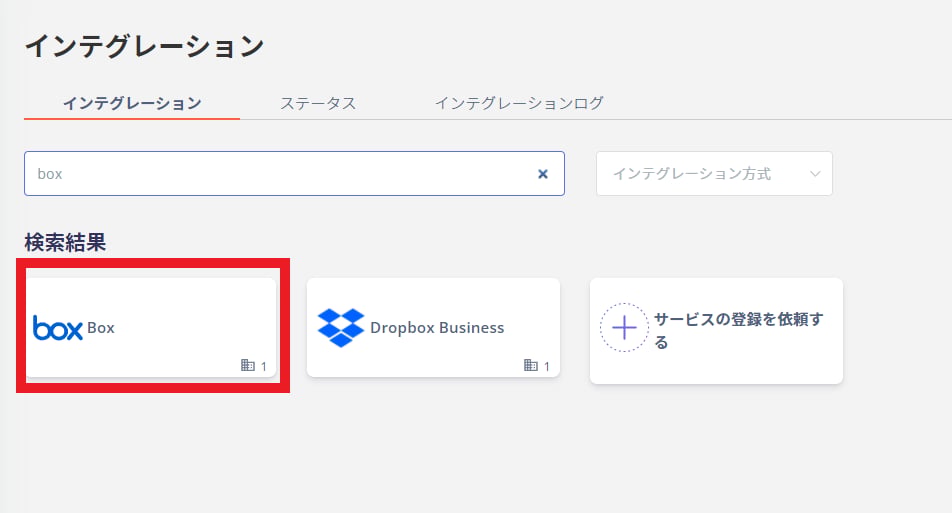Switch to the インテグレーションログ tab
Screen dimensions: 952x513
[x=519, y=103]
